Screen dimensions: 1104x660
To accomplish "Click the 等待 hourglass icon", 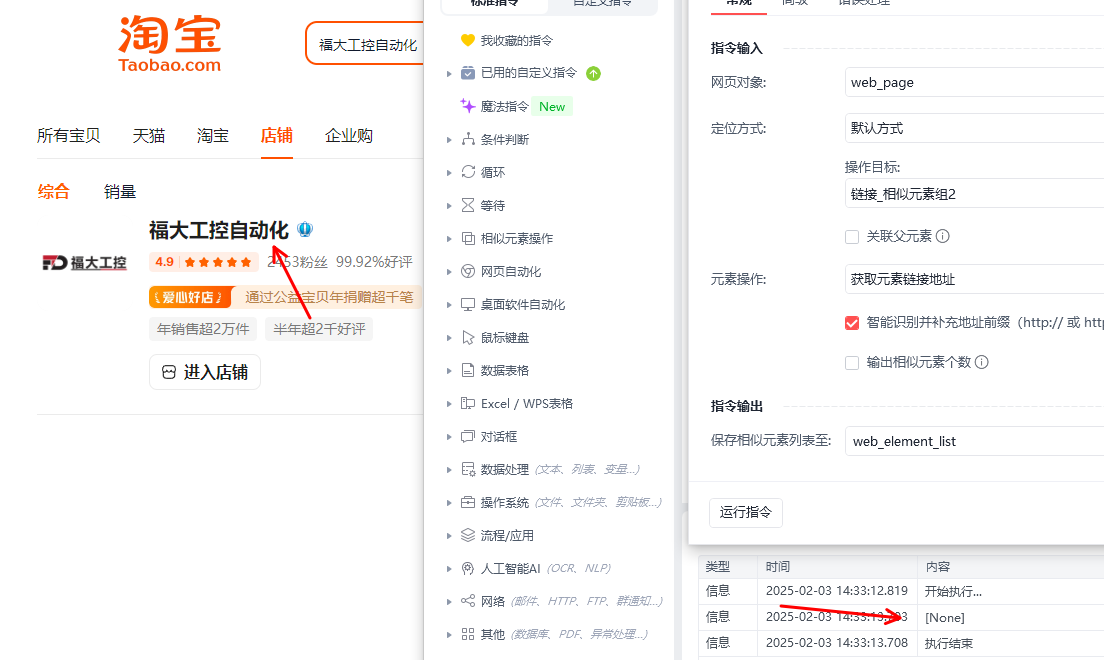I will [468, 205].
